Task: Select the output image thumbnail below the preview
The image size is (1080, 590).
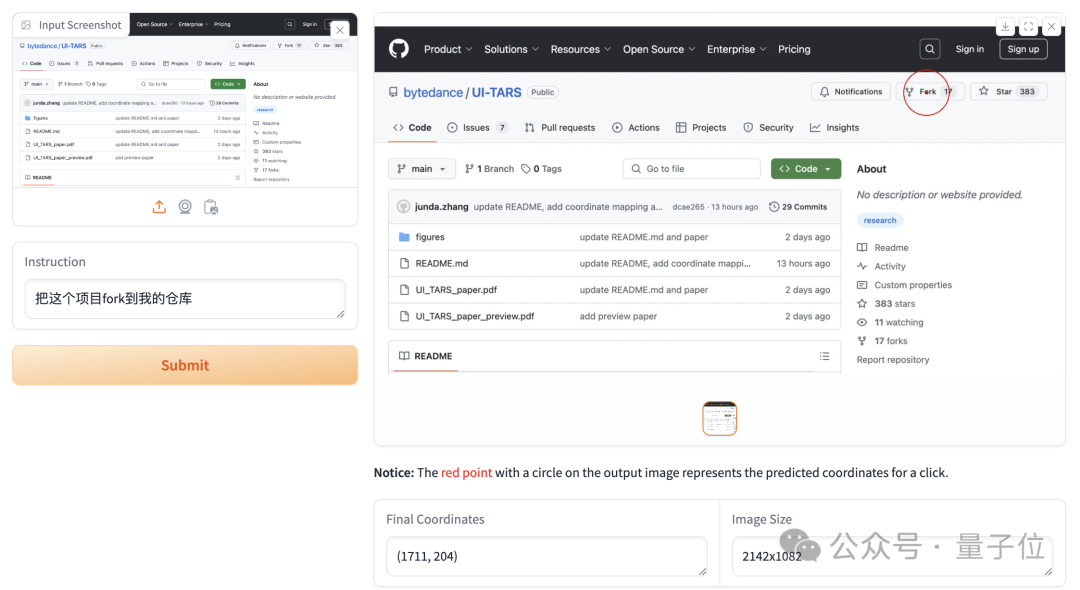Action: 719,419
